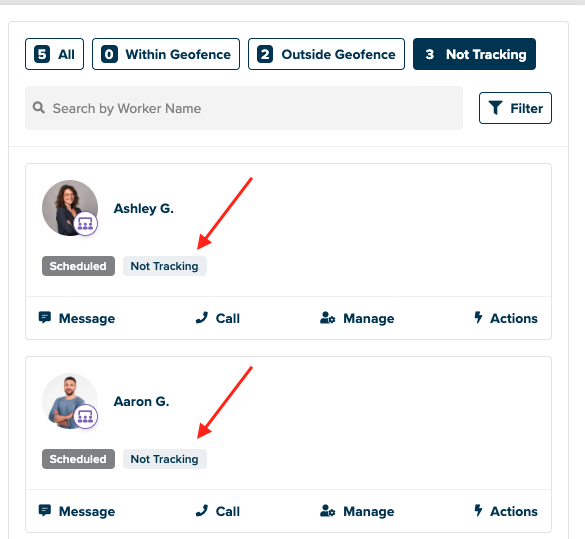Click Ashley G.'s Not Tracking status badge
This screenshot has width=585, height=539.
click(165, 266)
